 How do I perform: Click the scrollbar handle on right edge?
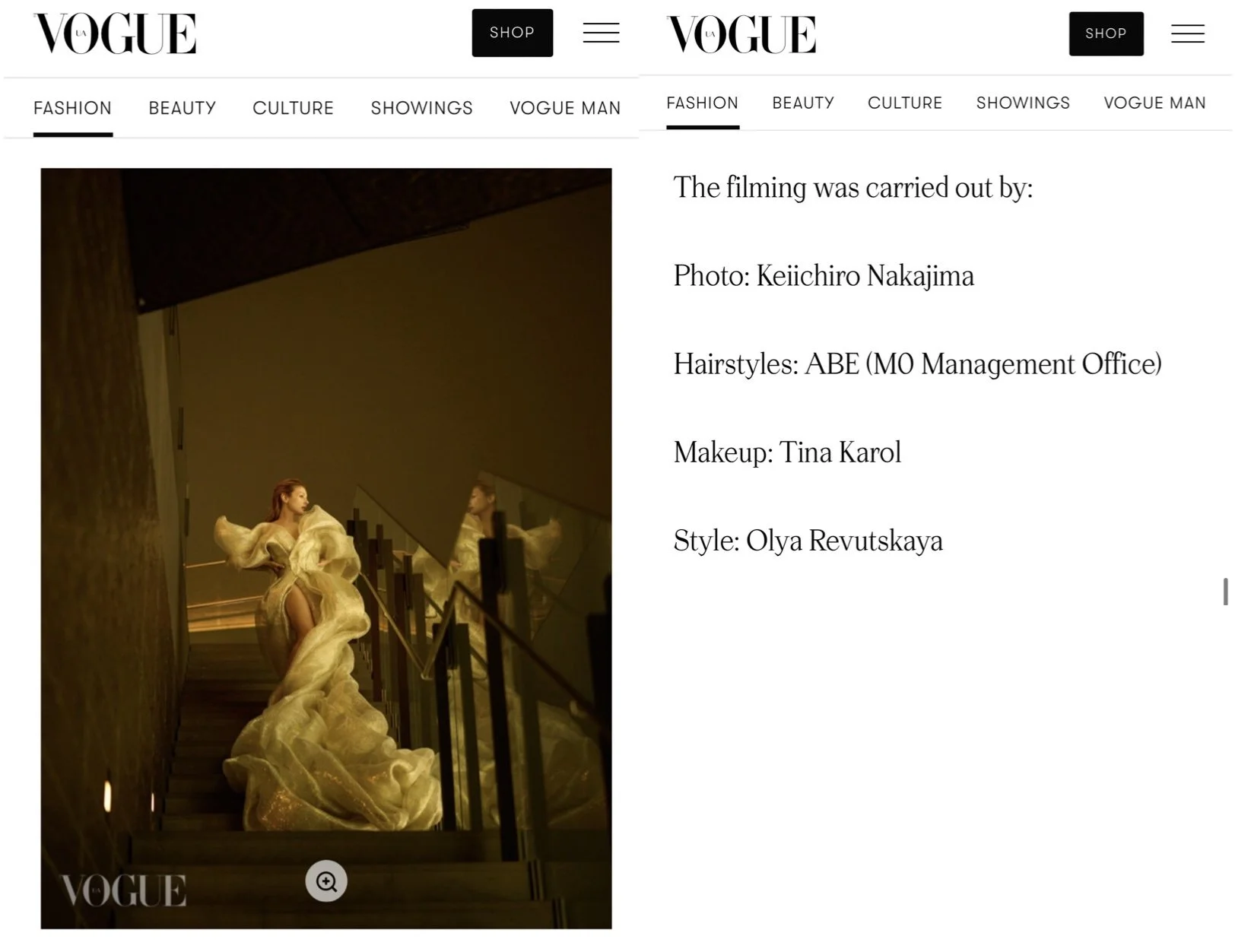[x=1226, y=592]
